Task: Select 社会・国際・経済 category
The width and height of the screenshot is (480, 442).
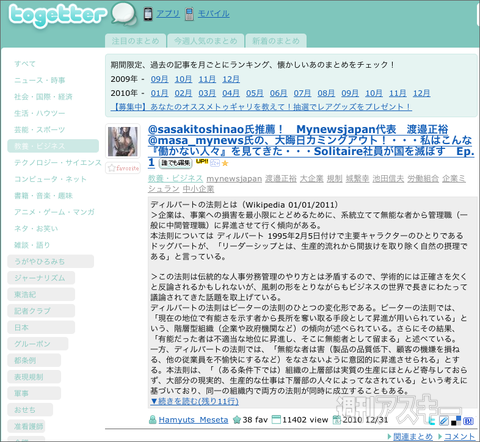Action: [x=43, y=97]
